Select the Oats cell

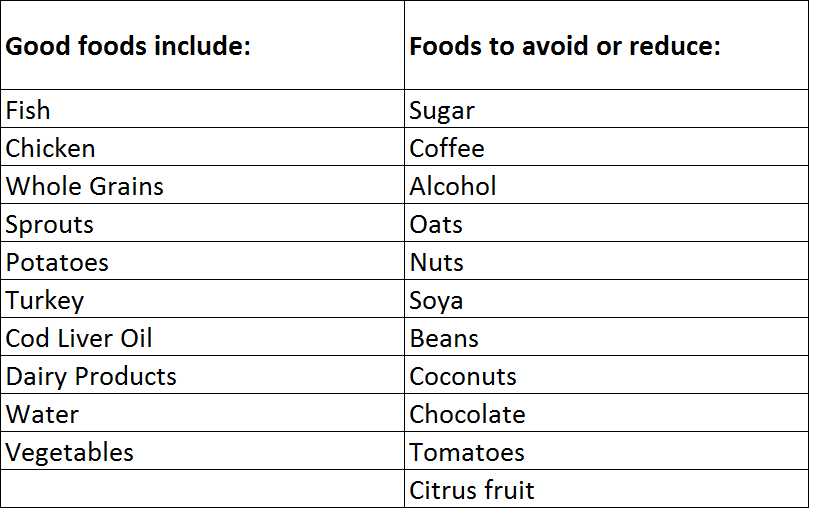pyautogui.click(x=606, y=223)
